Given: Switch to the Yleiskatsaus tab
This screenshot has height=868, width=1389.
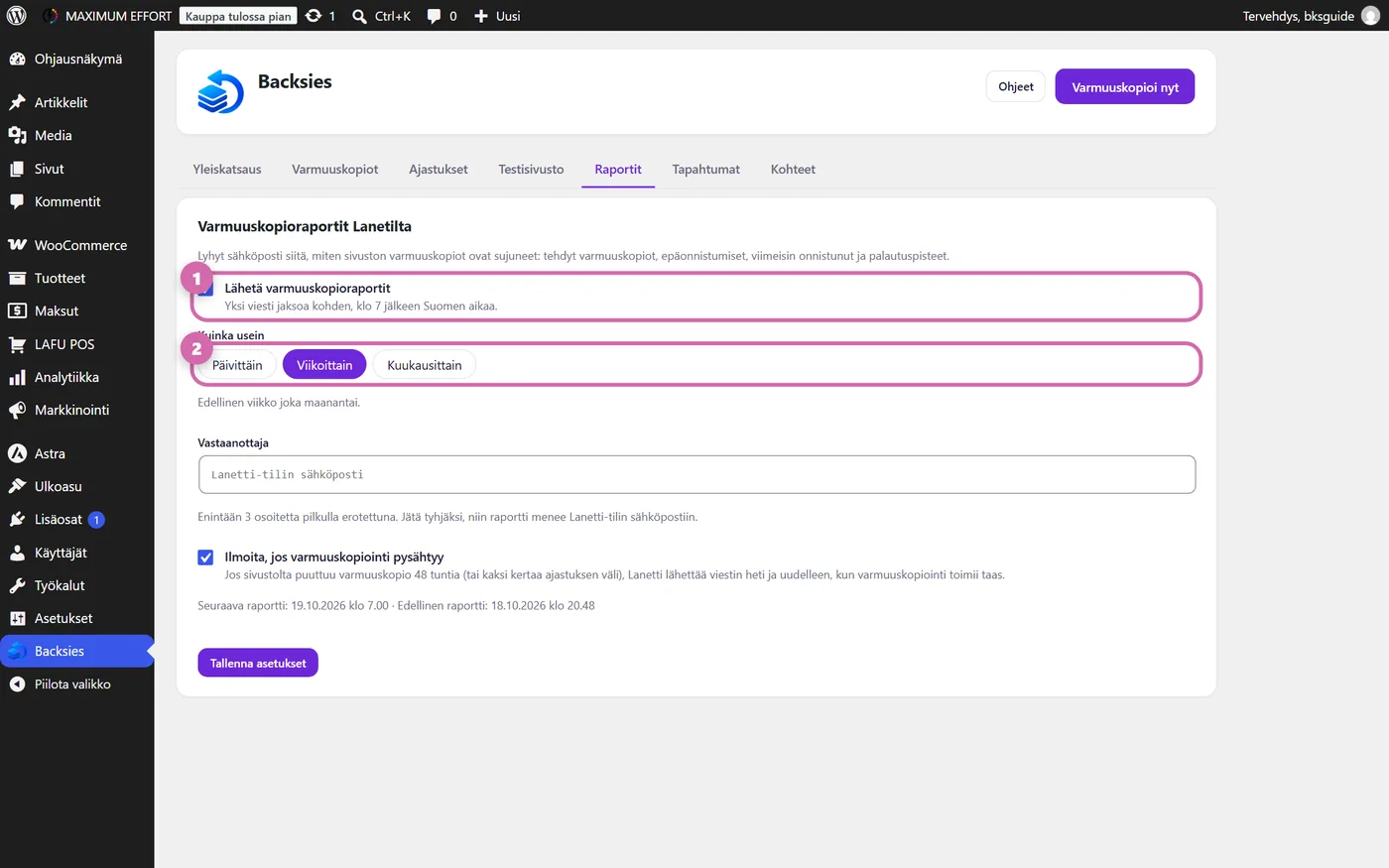Looking at the screenshot, I should pyautogui.click(x=227, y=170).
